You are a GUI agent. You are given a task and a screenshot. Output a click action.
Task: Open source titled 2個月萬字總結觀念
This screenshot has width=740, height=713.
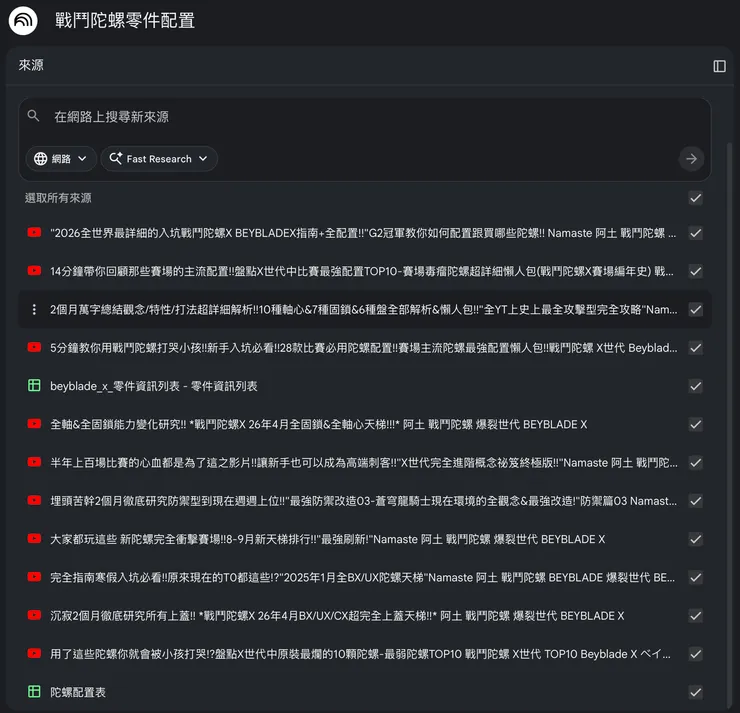pos(363,310)
